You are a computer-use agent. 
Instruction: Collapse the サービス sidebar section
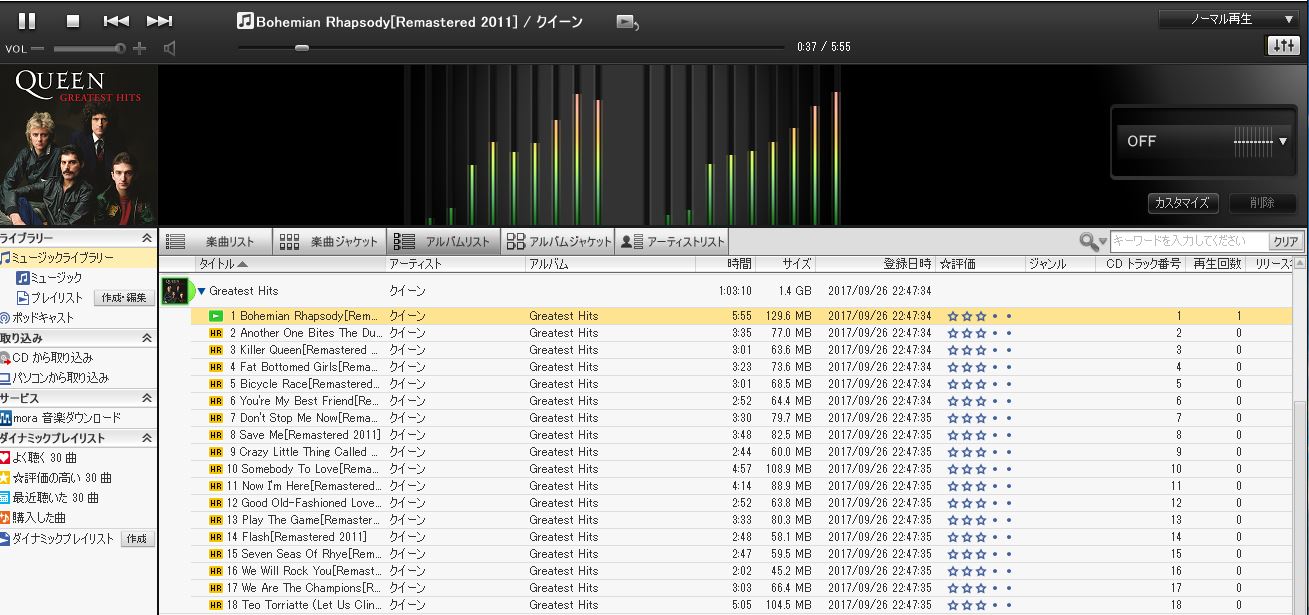click(147, 398)
